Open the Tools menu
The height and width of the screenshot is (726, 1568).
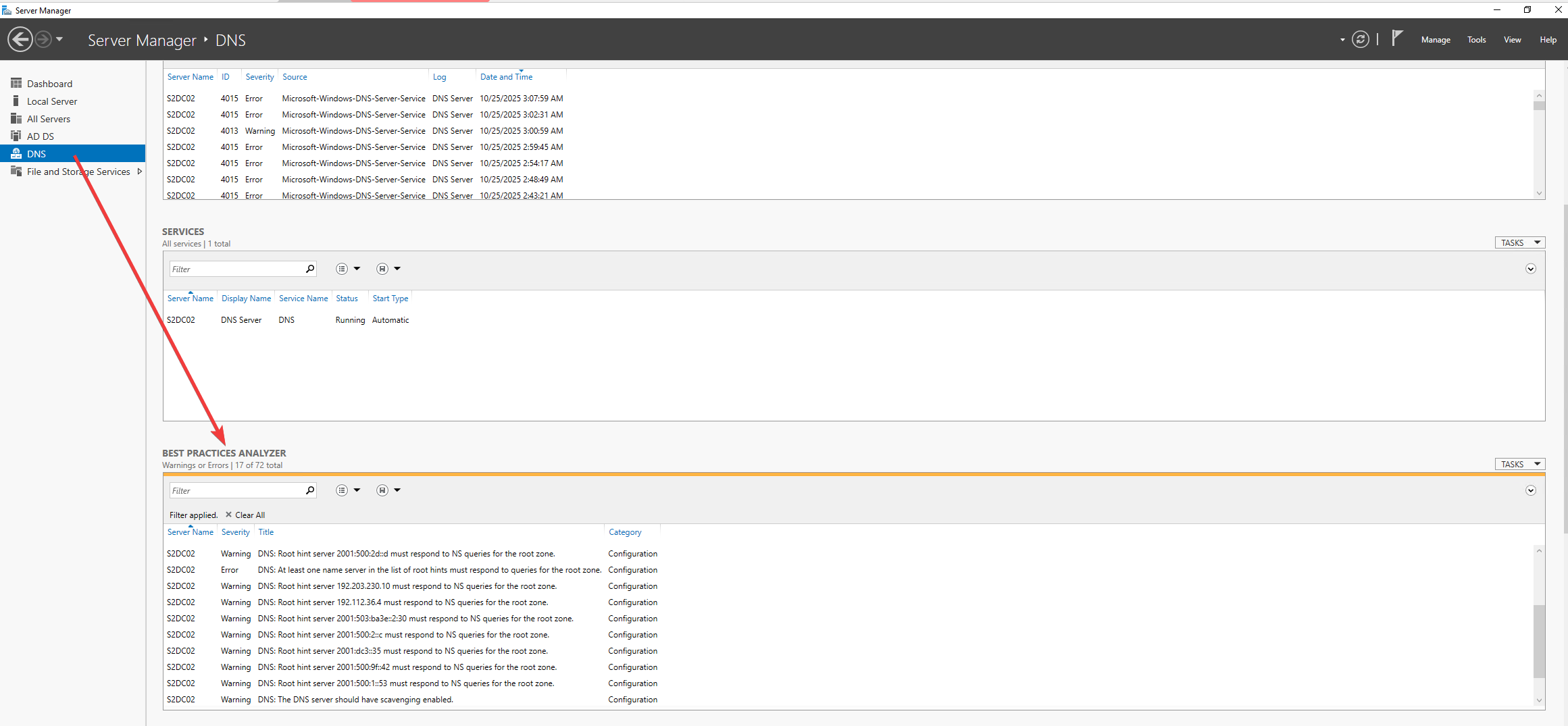pyautogui.click(x=1476, y=40)
